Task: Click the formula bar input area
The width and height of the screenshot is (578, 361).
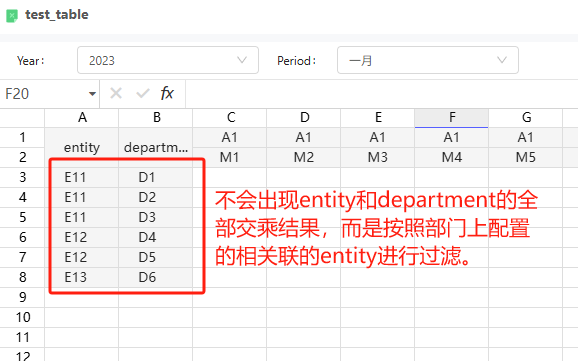Action: pyautogui.click(x=382, y=94)
